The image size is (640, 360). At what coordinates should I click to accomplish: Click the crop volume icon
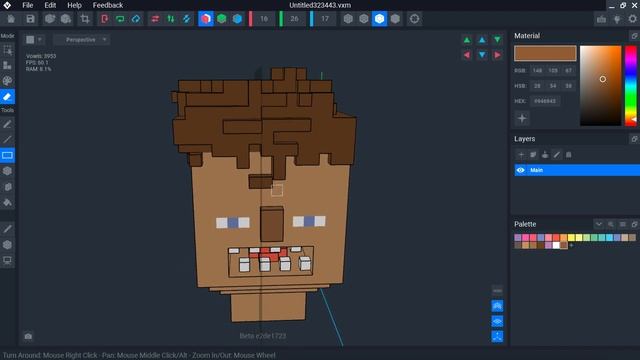click(85, 19)
